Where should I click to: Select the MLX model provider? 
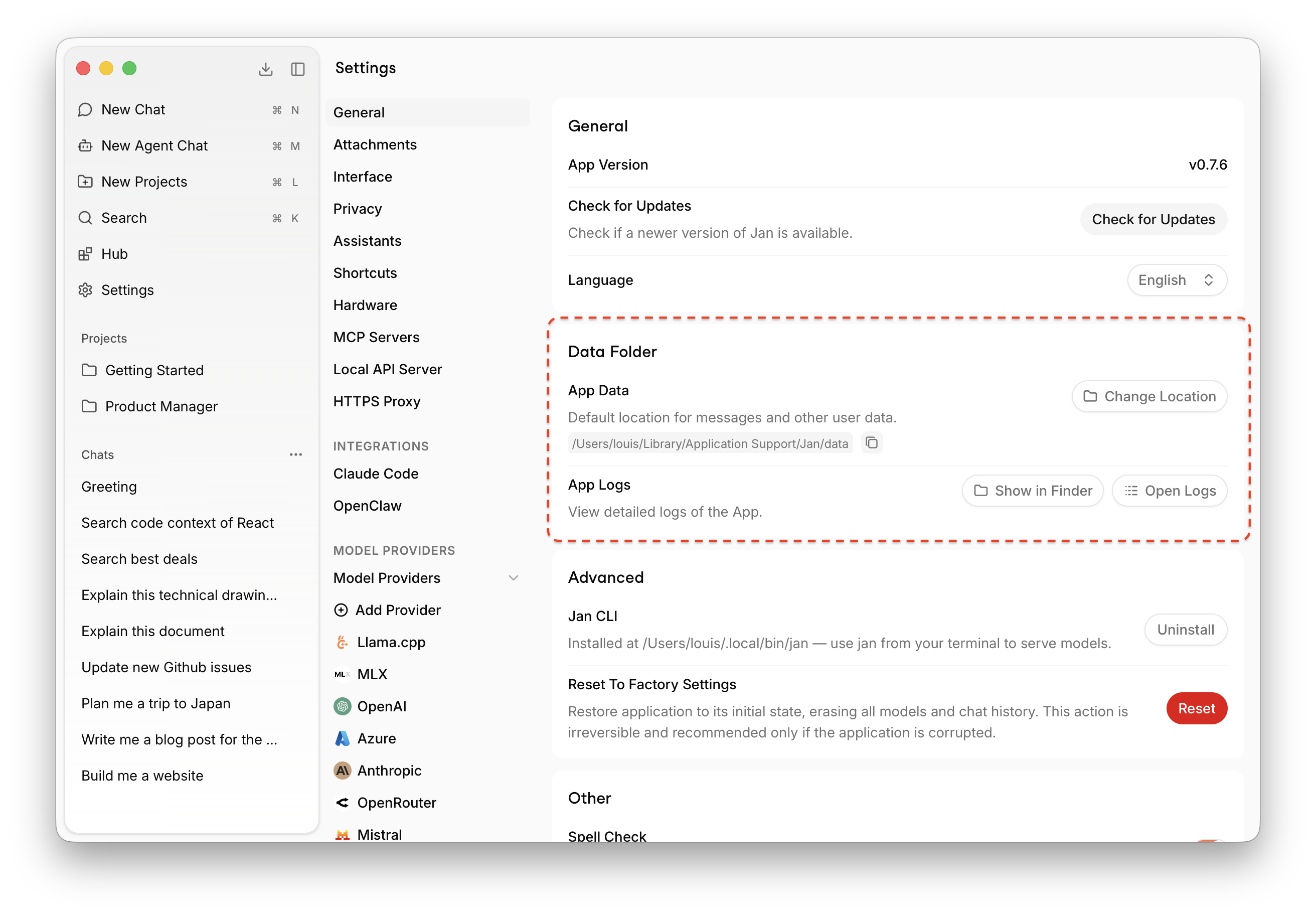pos(372,674)
